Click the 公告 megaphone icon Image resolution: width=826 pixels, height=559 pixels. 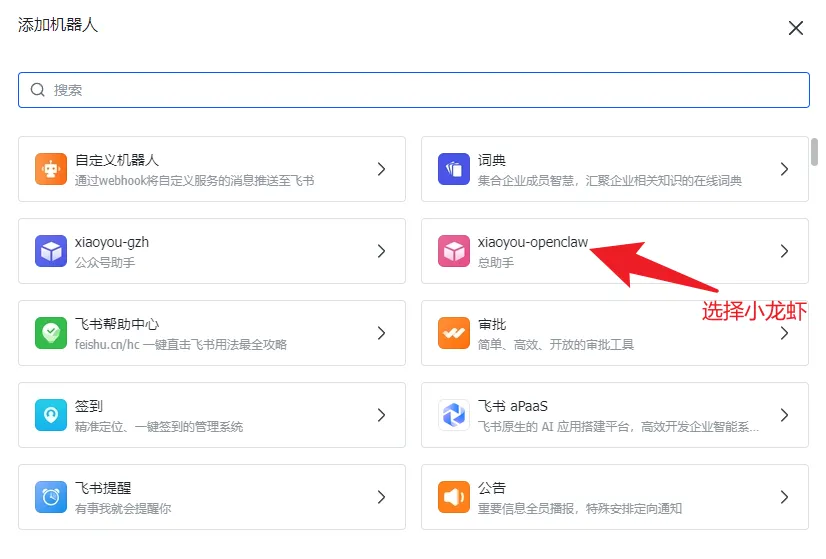point(454,497)
